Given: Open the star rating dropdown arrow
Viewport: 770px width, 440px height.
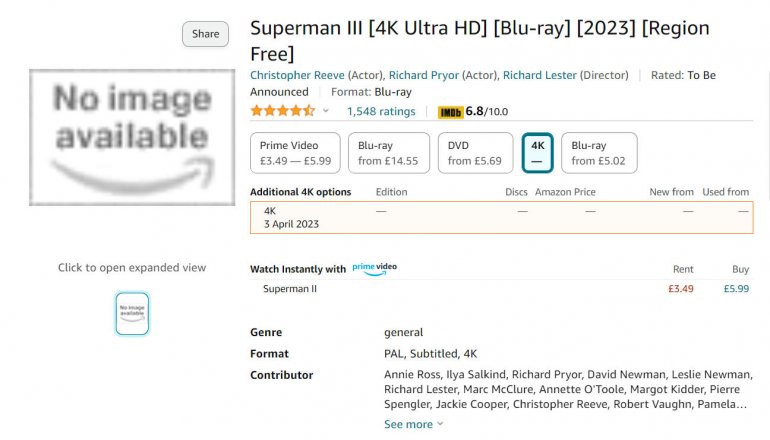Looking at the screenshot, I should click(x=326, y=111).
